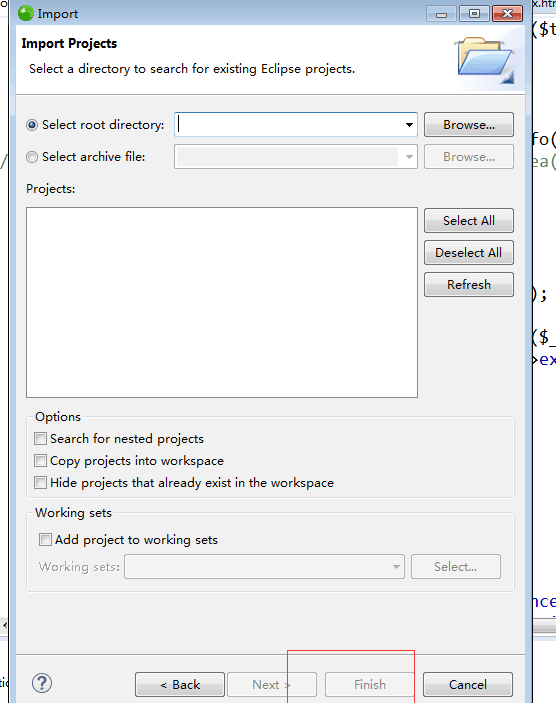
Task: Expand the Working sets combo box
Action: point(396,567)
